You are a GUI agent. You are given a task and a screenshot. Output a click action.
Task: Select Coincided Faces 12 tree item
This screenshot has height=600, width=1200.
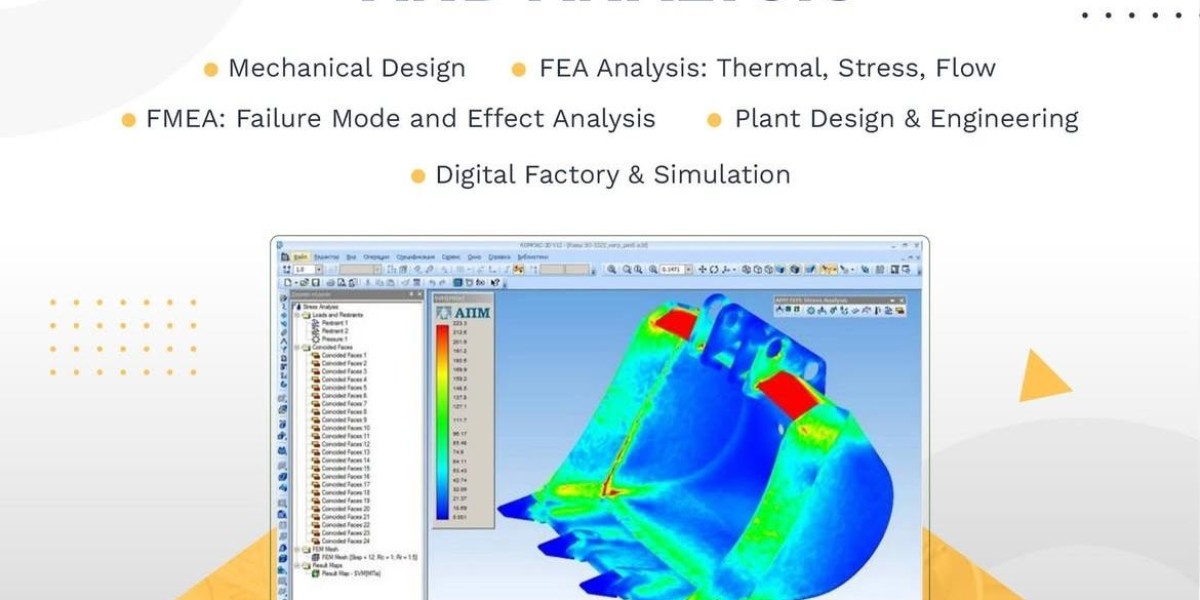(x=344, y=444)
